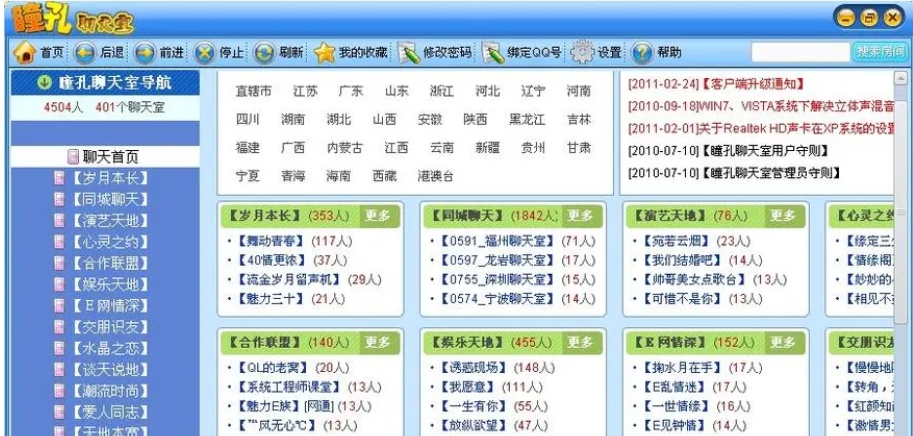Click into the room search input field
The width and height of the screenshot is (913, 436).
[x=801, y=52]
